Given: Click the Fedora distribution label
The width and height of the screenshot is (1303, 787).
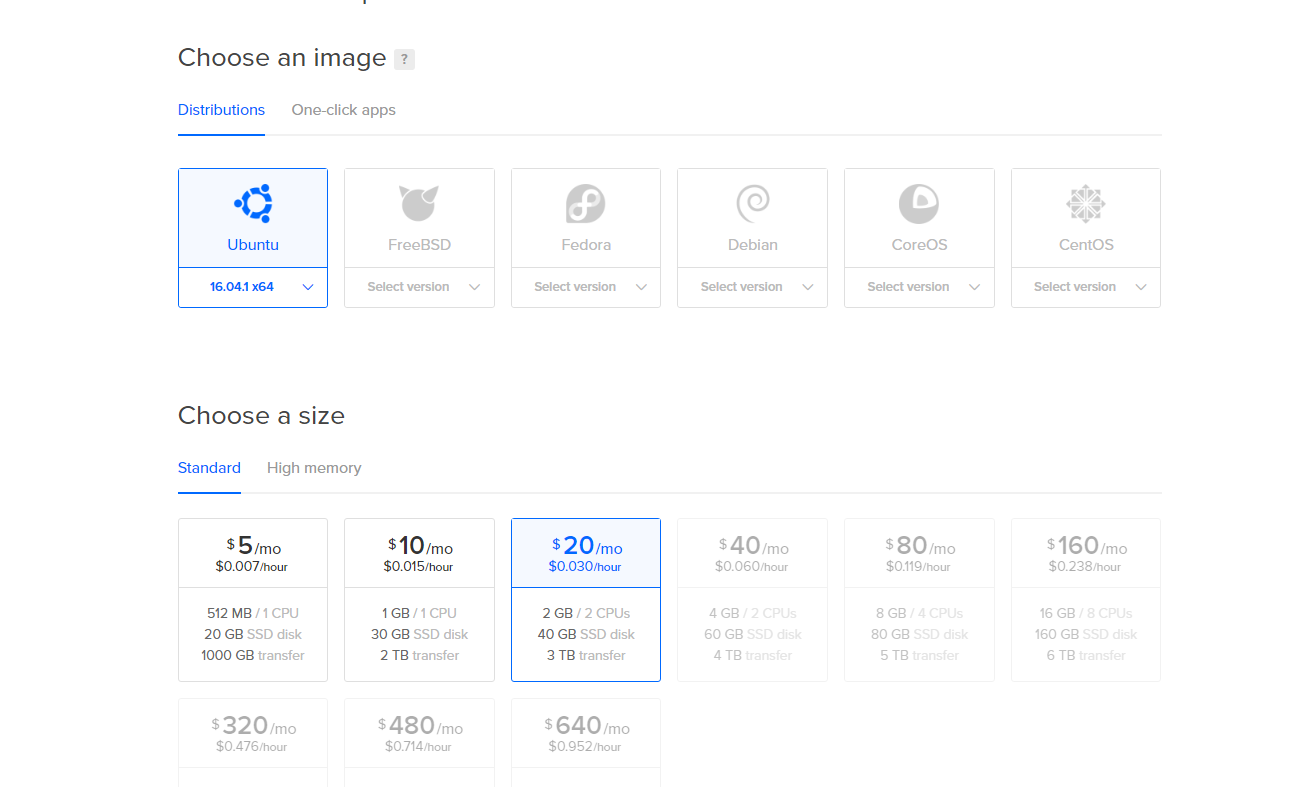Looking at the screenshot, I should 586,245.
